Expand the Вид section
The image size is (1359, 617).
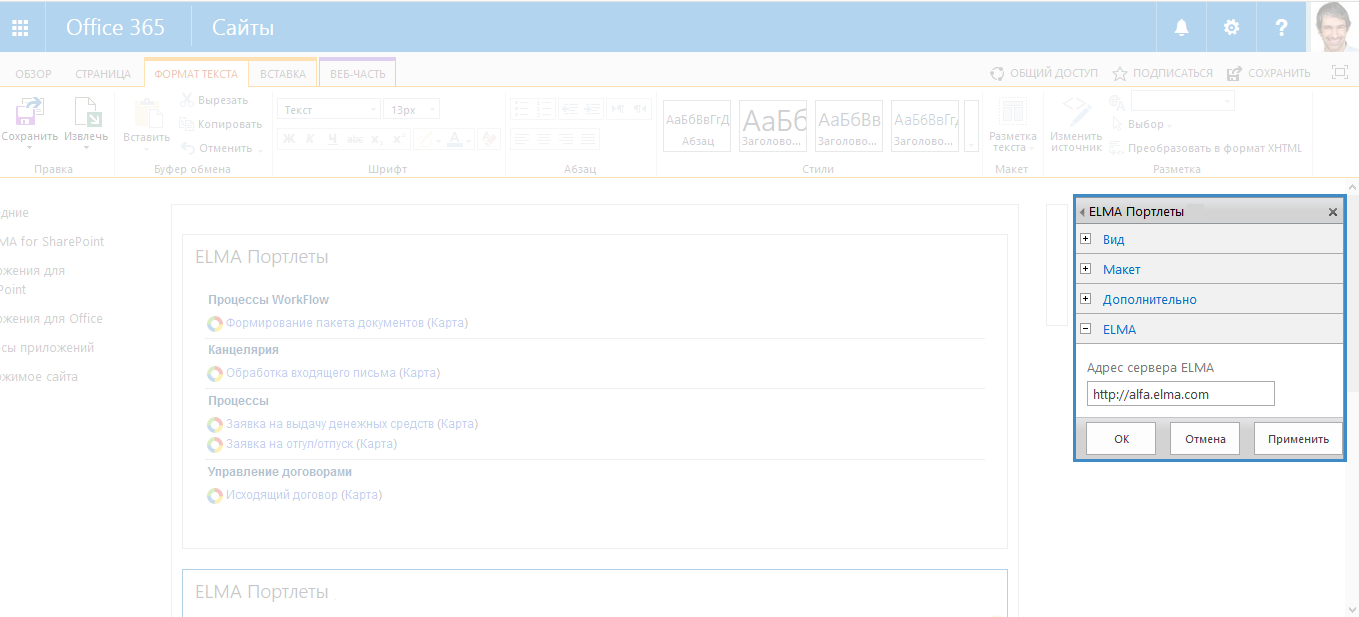click(x=1086, y=239)
